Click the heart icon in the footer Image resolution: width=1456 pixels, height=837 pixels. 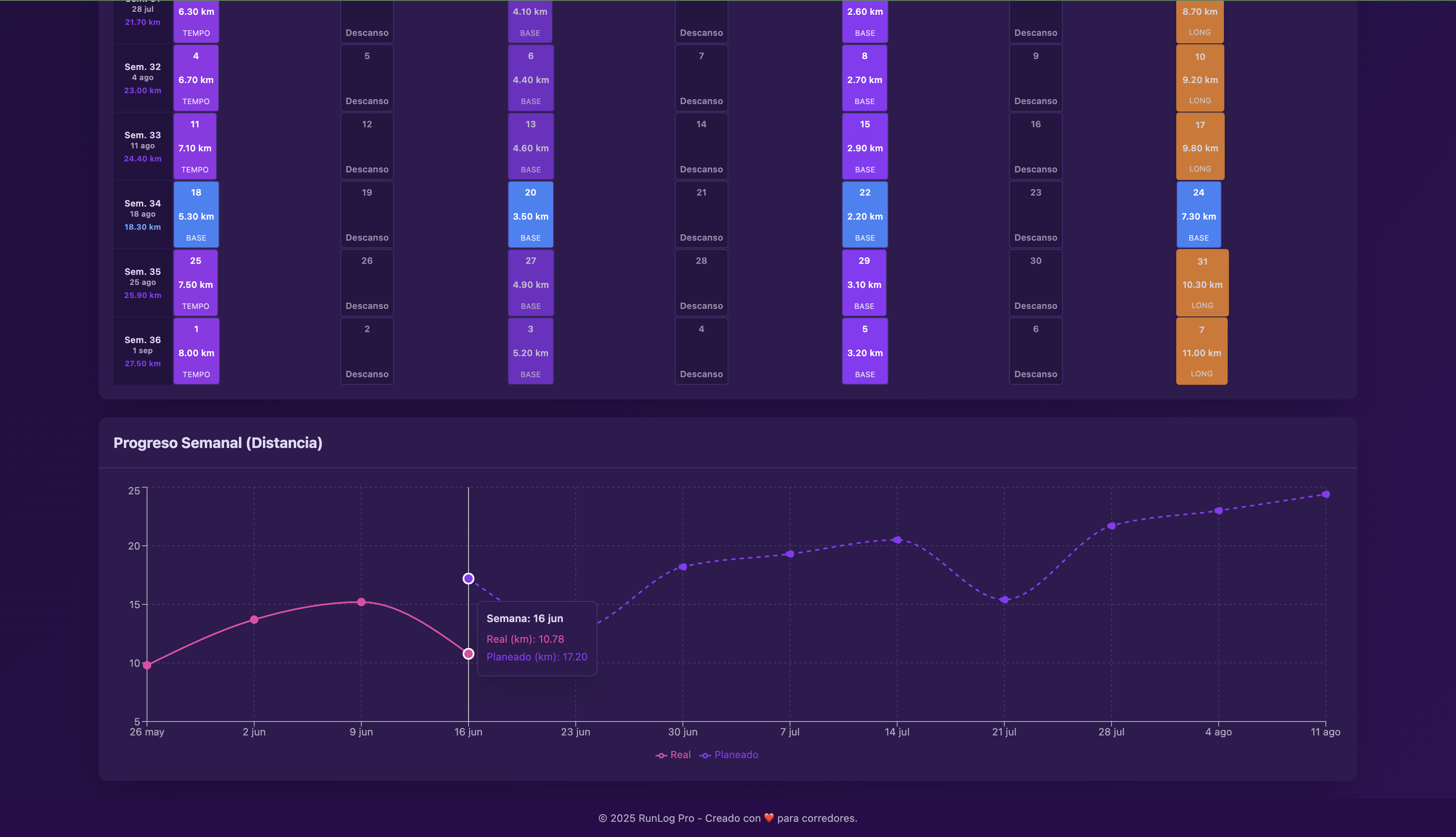tap(769, 818)
